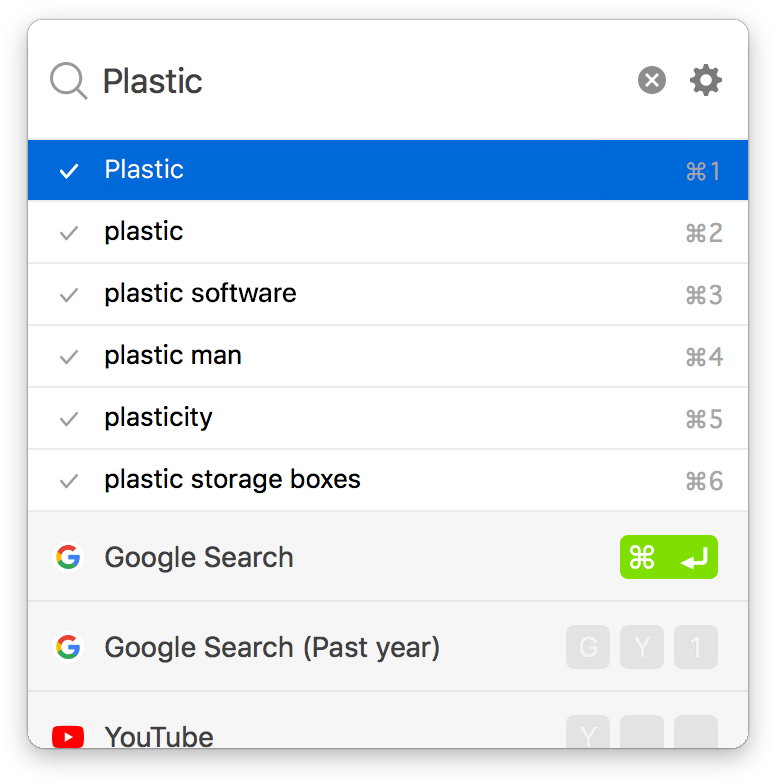
Task: Click the Google logo beside Past year search
Action: (68, 646)
